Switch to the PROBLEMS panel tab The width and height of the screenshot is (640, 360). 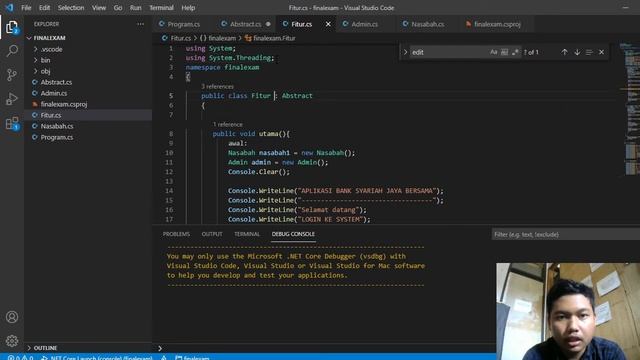176,234
